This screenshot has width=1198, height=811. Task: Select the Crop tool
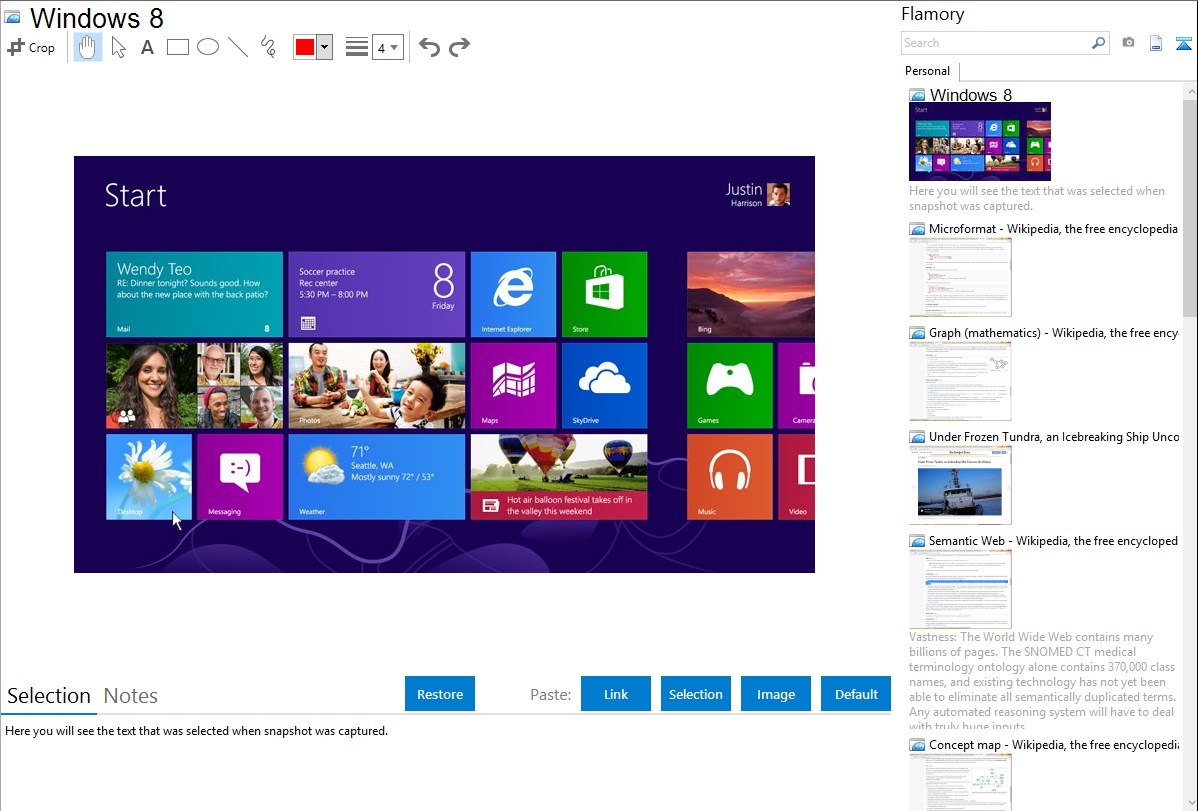(31, 47)
